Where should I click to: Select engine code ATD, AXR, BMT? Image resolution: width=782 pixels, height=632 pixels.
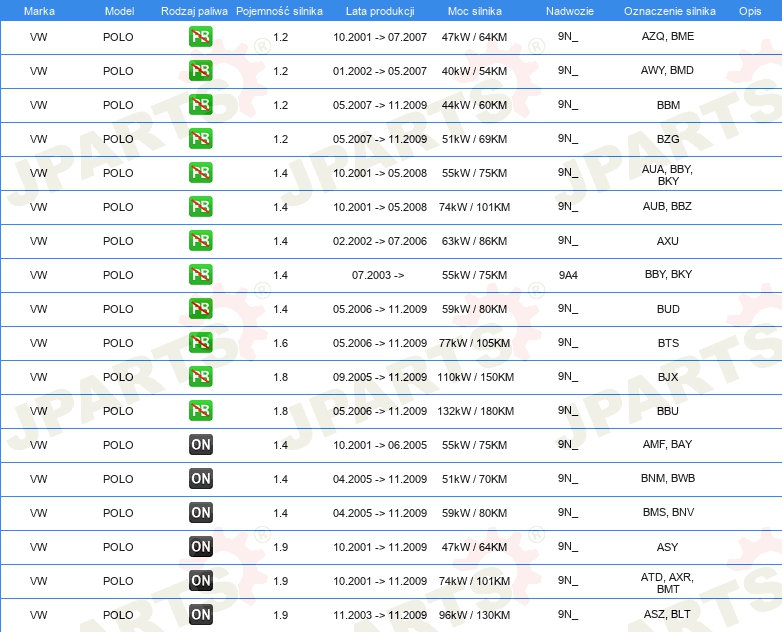(x=667, y=583)
